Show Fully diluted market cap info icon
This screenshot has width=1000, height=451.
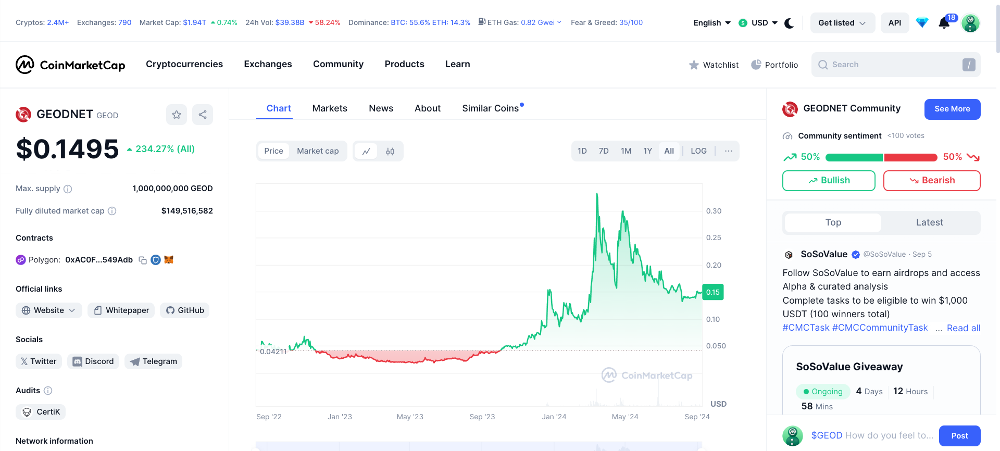point(112,211)
